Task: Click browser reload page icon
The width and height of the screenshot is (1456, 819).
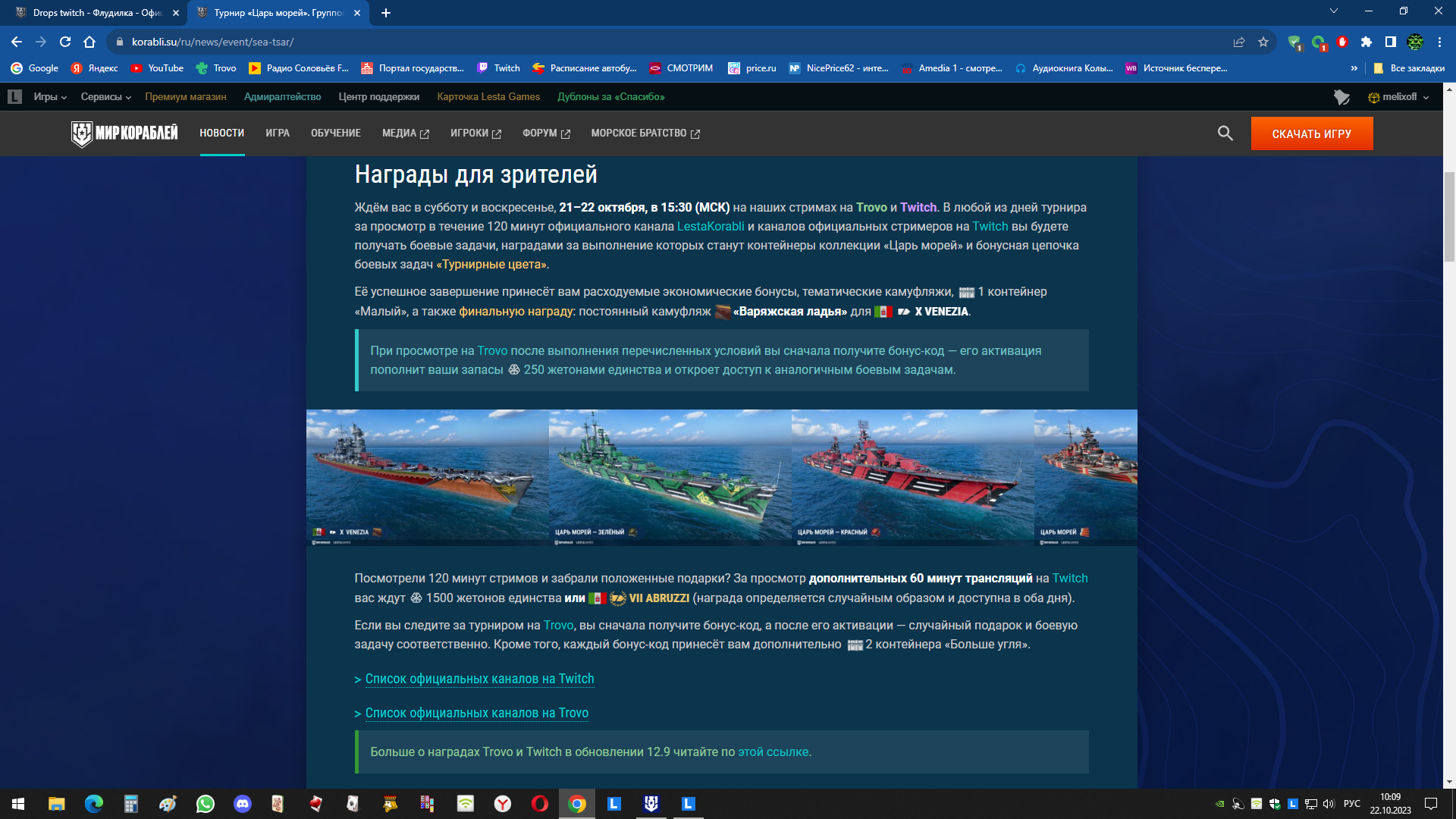Action: pos(65,42)
